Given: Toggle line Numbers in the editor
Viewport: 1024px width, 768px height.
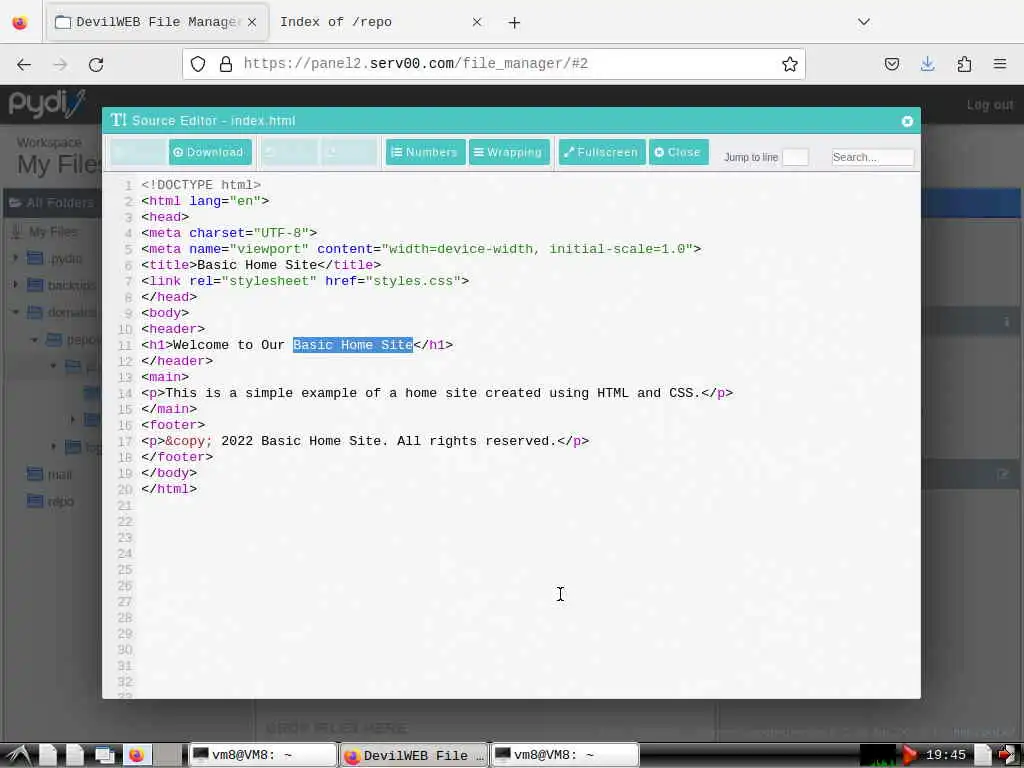Looking at the screenshot, I should coord(425,152).
